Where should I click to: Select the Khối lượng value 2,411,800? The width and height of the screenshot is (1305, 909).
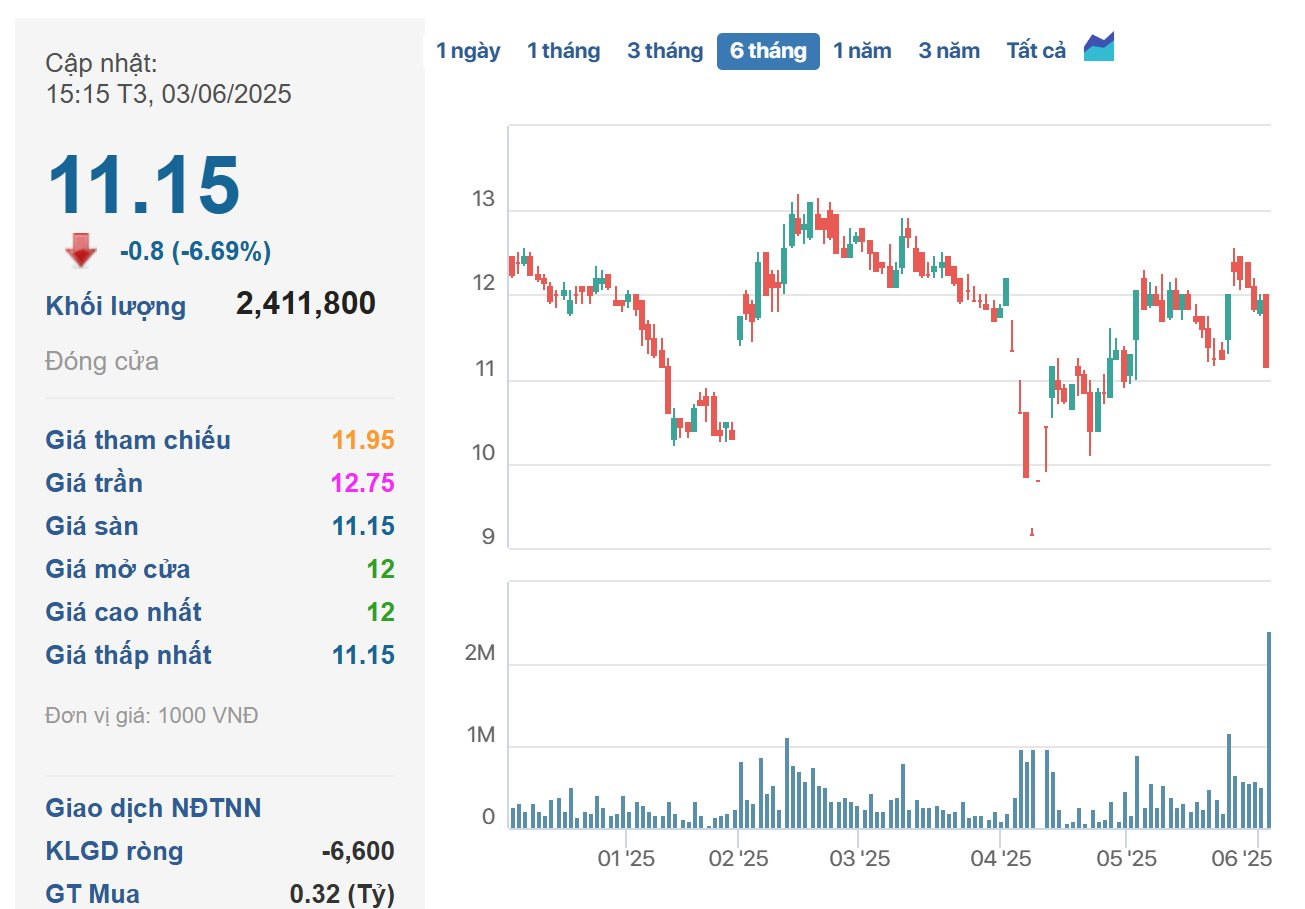(x=305, y=304)
